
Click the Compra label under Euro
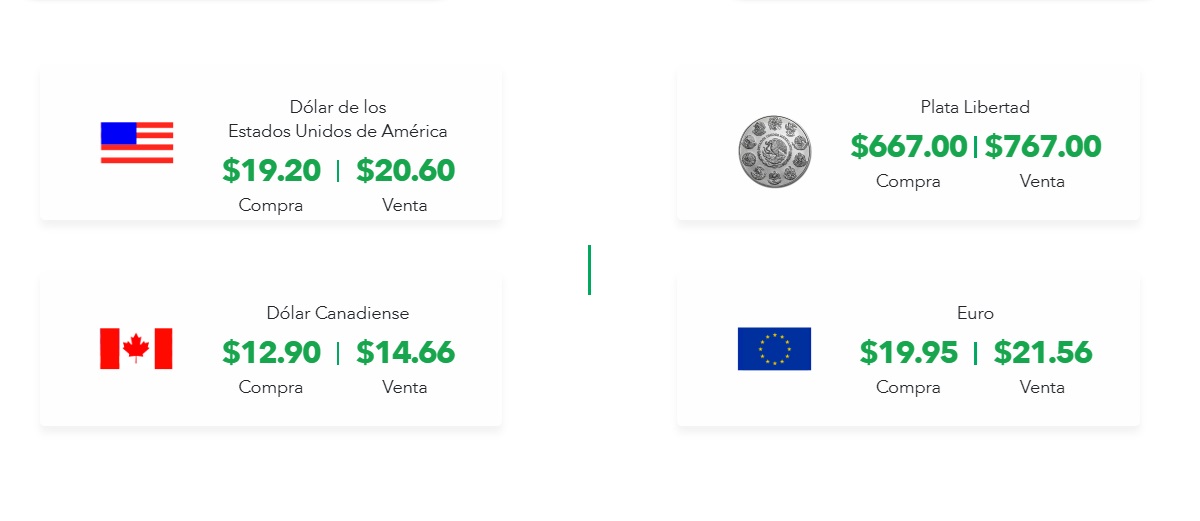pyautogui.click(x=908, y=387)
